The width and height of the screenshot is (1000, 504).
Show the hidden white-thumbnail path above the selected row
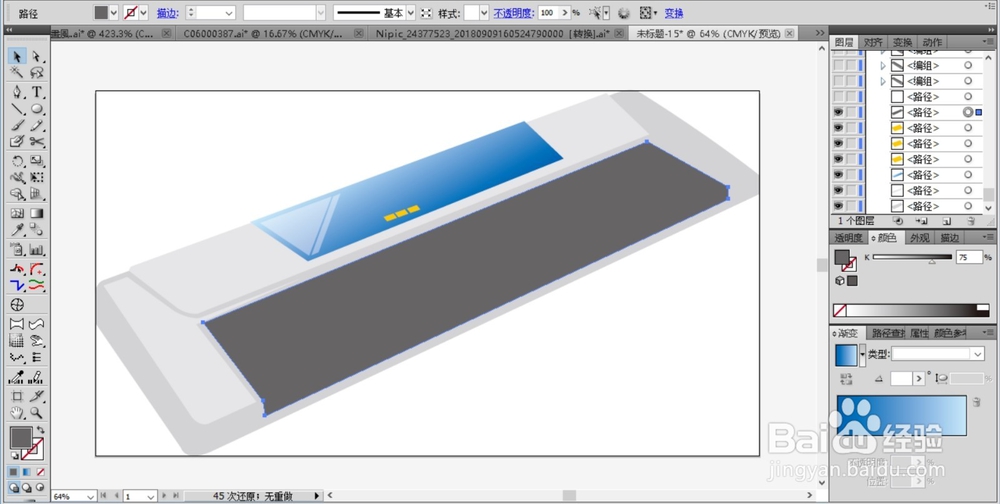click(x=838, y=97)
